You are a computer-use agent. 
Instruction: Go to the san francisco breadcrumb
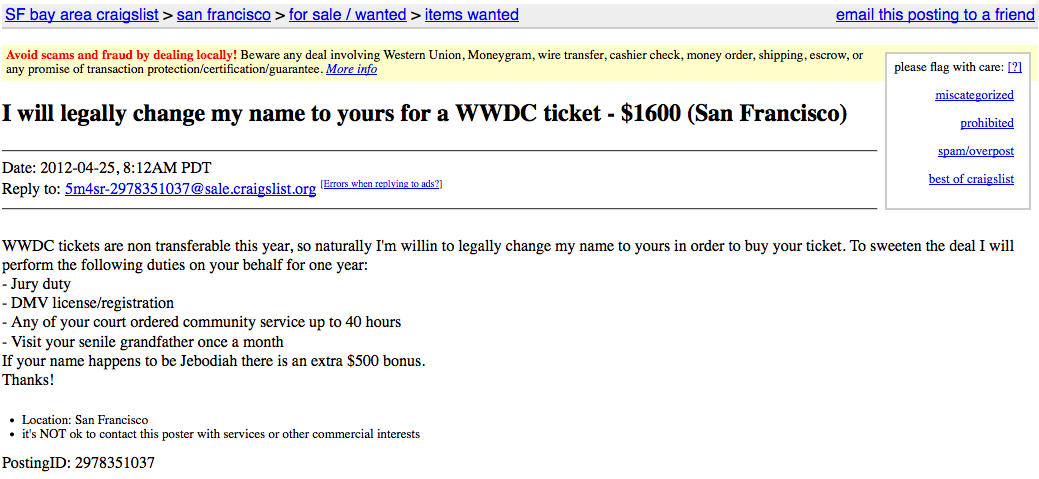tap(224, 15)
